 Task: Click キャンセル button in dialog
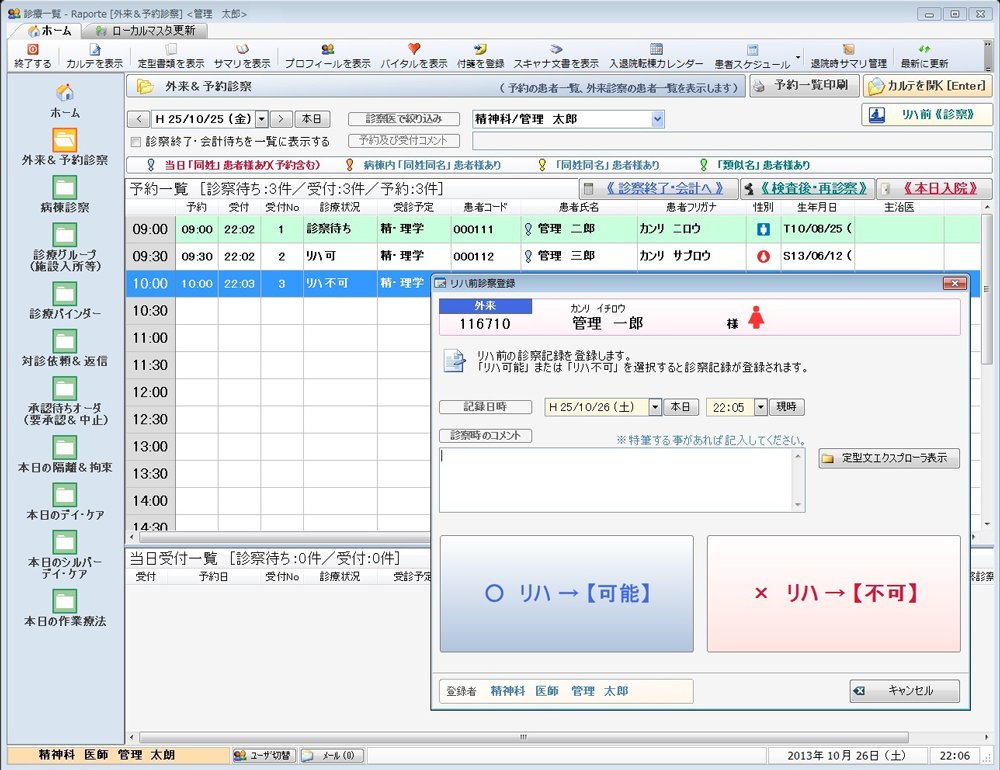(904, 691)
